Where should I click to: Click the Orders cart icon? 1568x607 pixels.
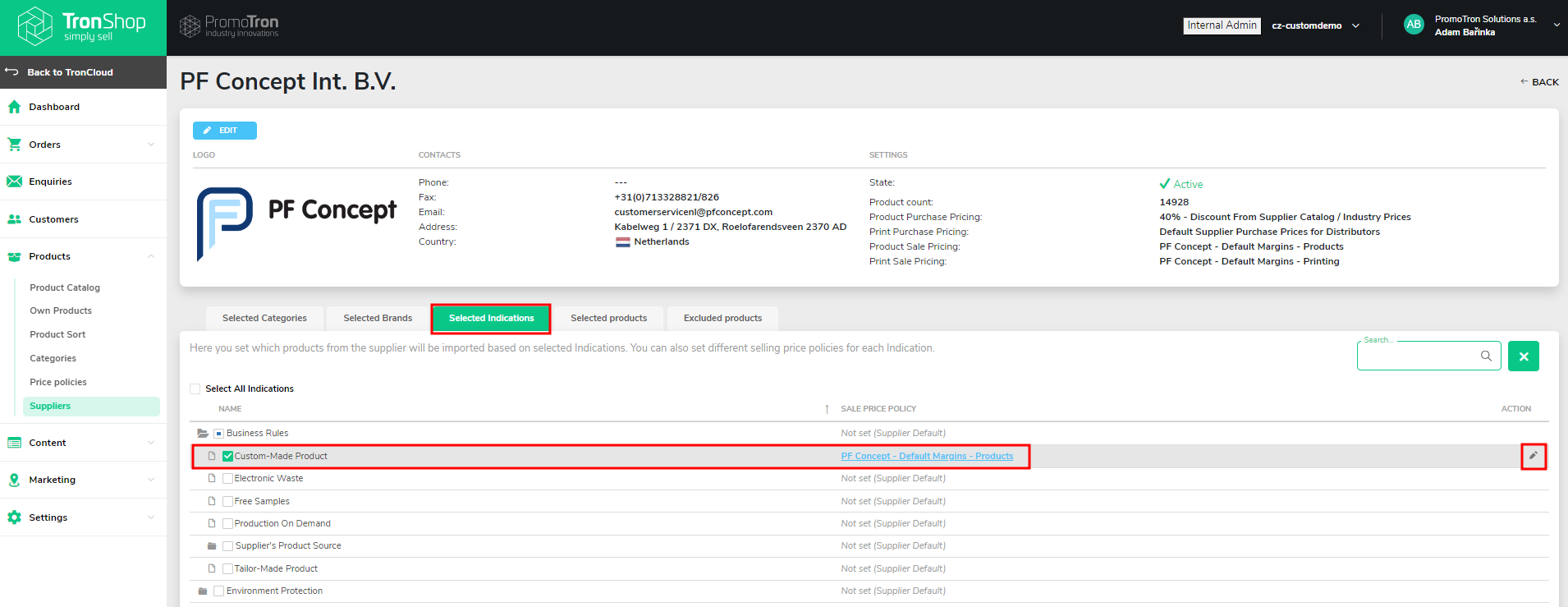pos(14,145)
